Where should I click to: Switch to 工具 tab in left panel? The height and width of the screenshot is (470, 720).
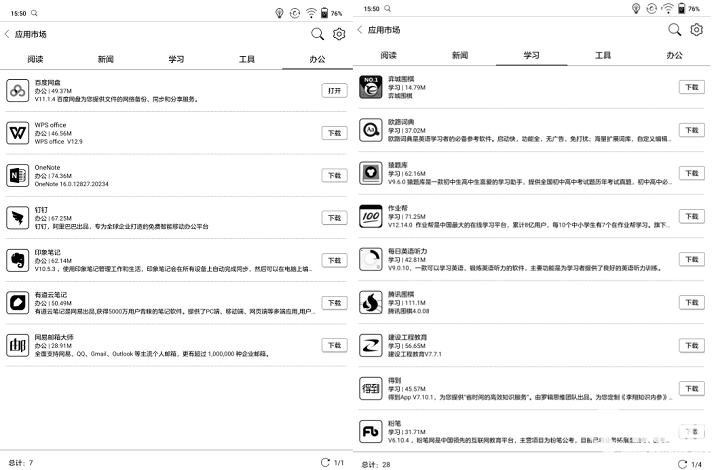247,59
